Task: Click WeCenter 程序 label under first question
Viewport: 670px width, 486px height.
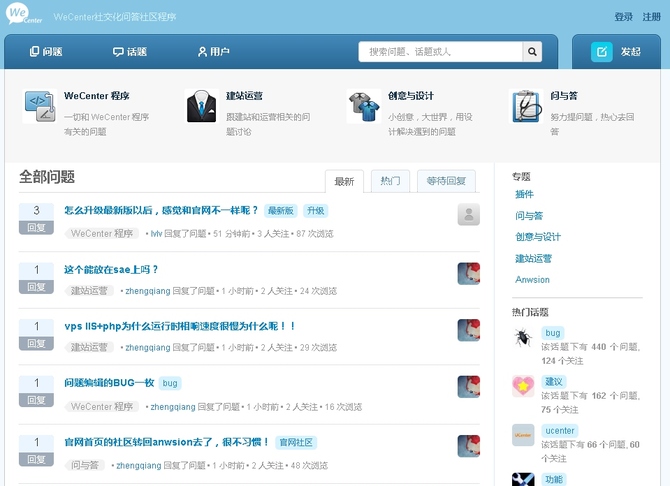Action: coord(102,234)
